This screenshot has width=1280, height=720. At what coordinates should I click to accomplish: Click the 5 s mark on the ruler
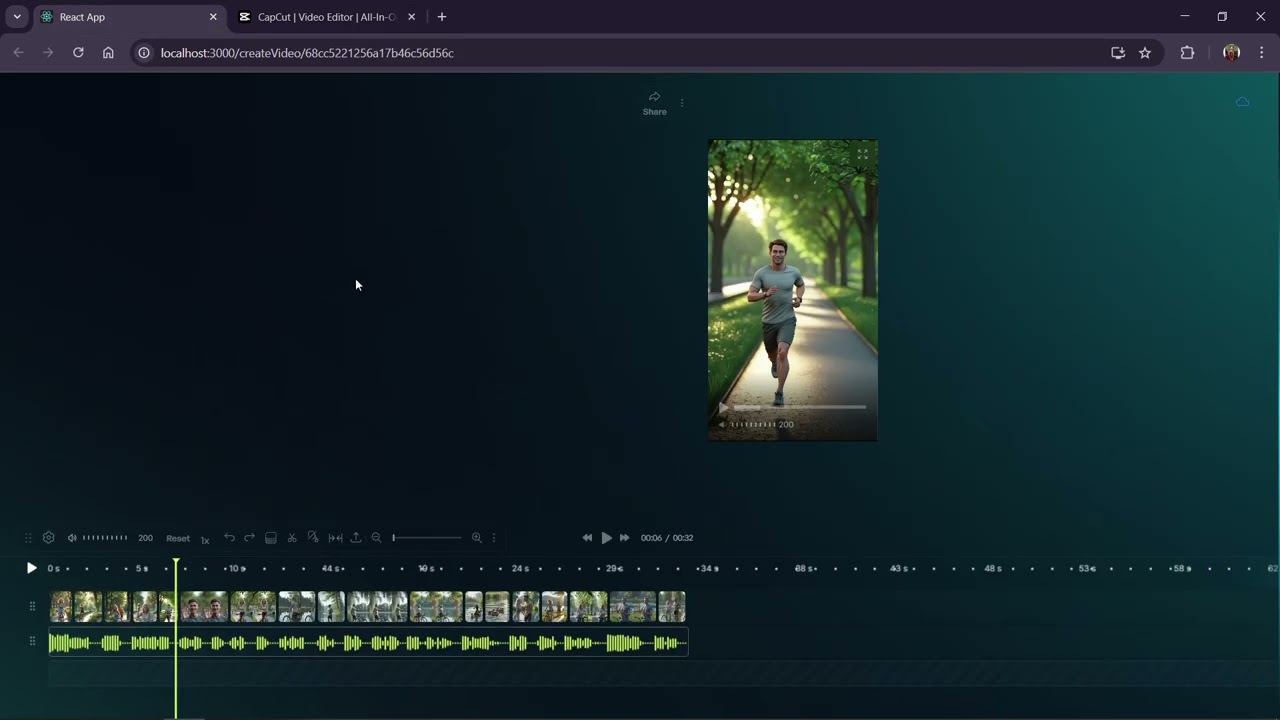tap(142, 568)
